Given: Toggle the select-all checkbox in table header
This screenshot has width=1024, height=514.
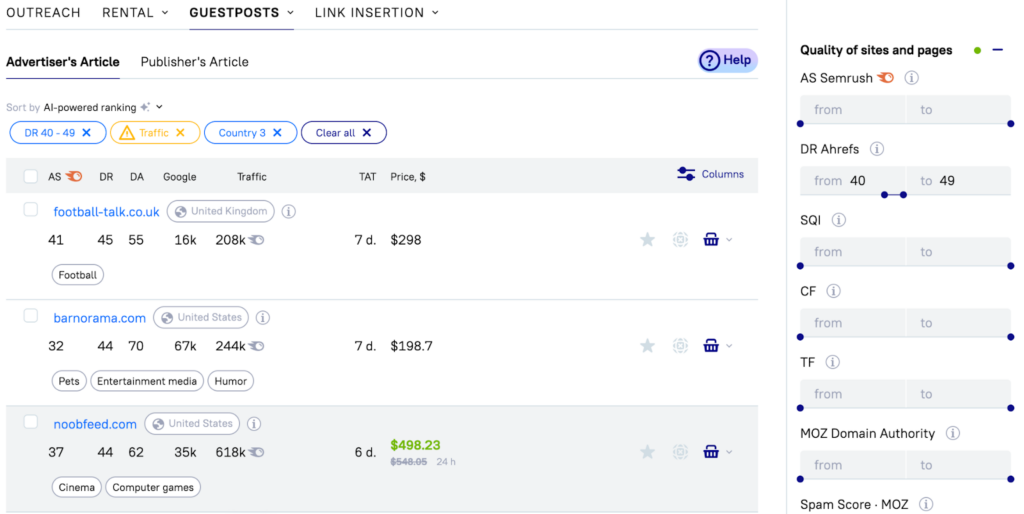Looking at the screenshot, I should [x=31, y=177].
